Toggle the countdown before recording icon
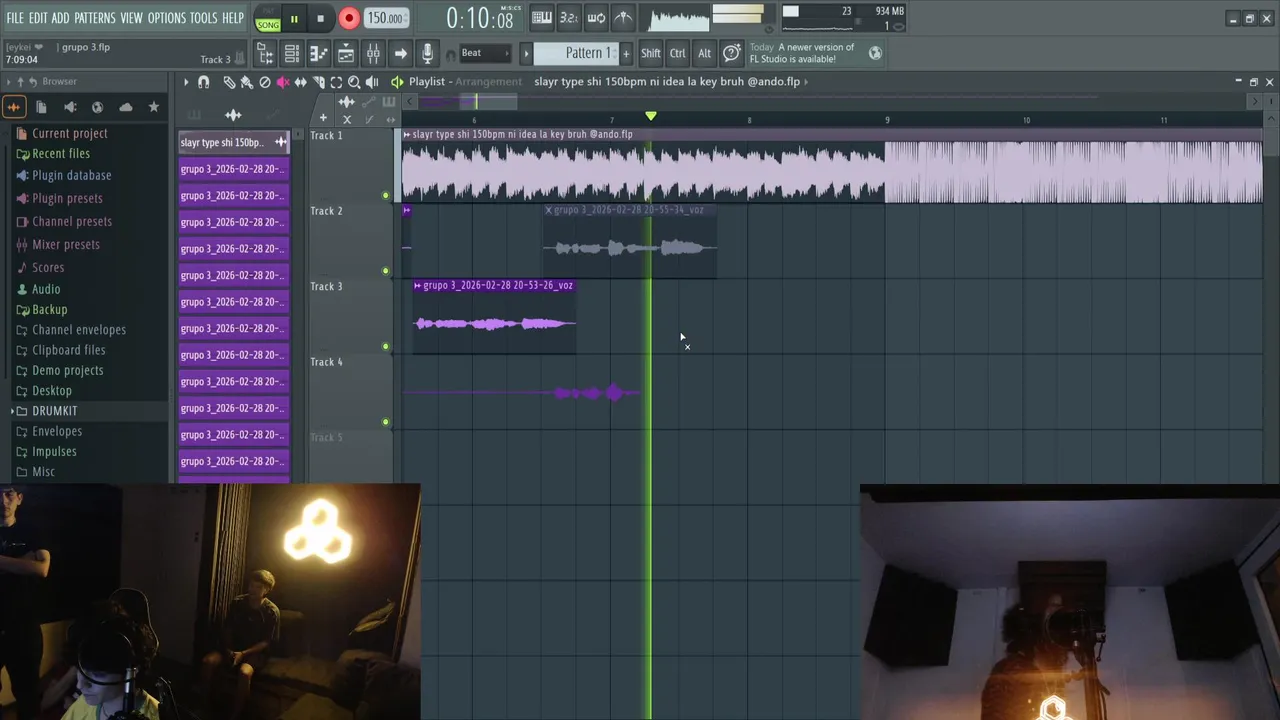 (568, 17)
